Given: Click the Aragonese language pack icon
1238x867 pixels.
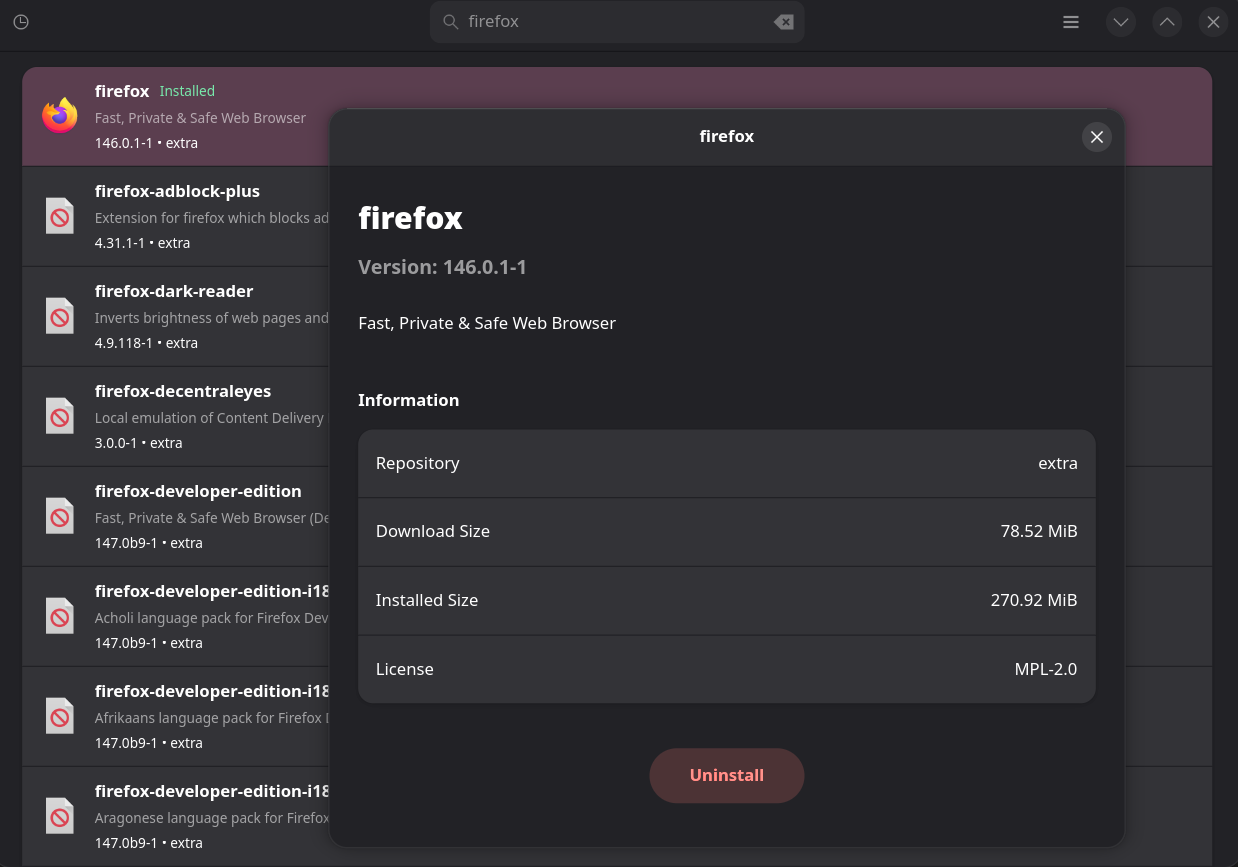Looking at the screenshot, I should (60, 816).
